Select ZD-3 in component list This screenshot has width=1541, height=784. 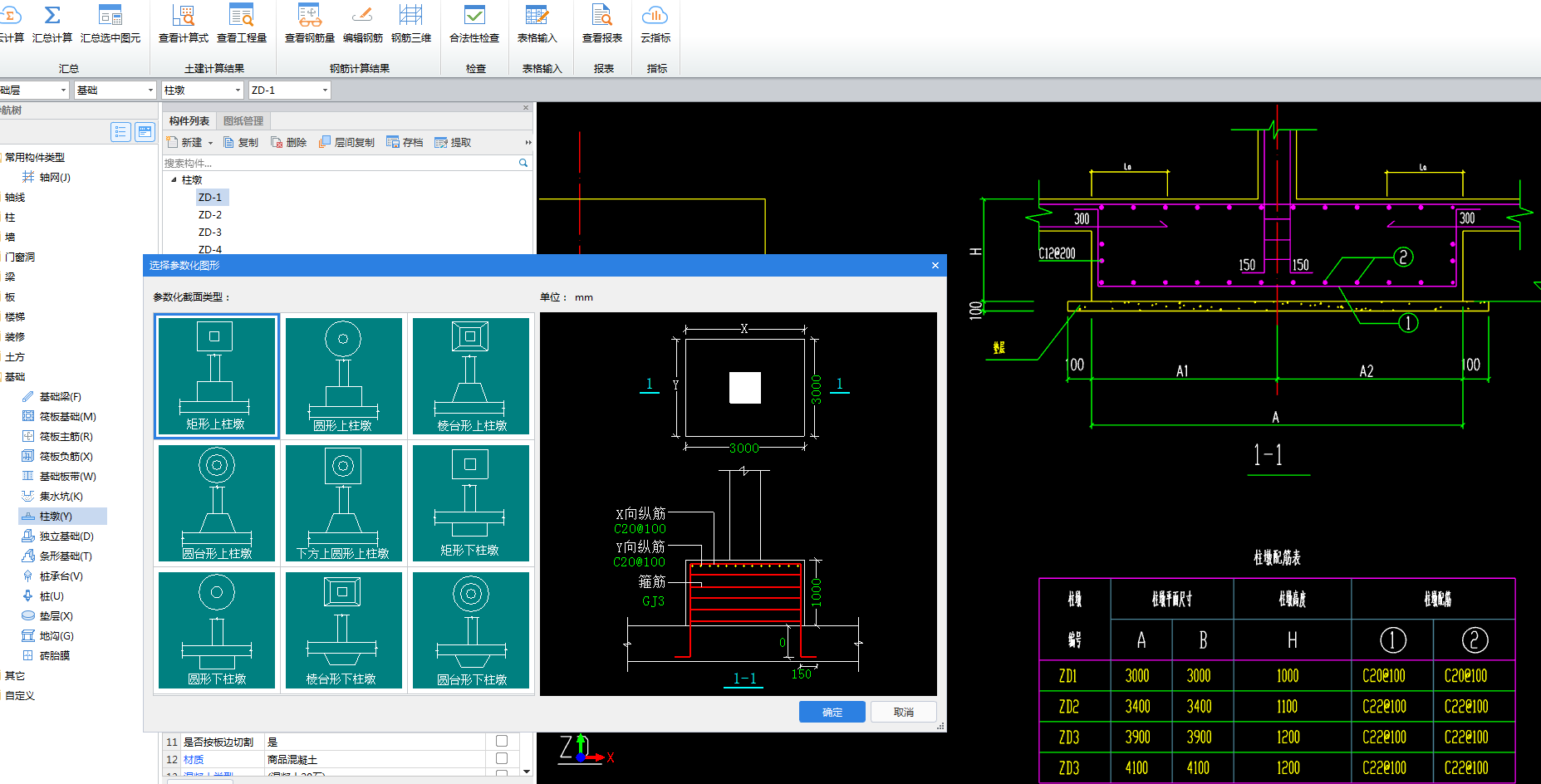pyautogui.click(x=210, y=233)
